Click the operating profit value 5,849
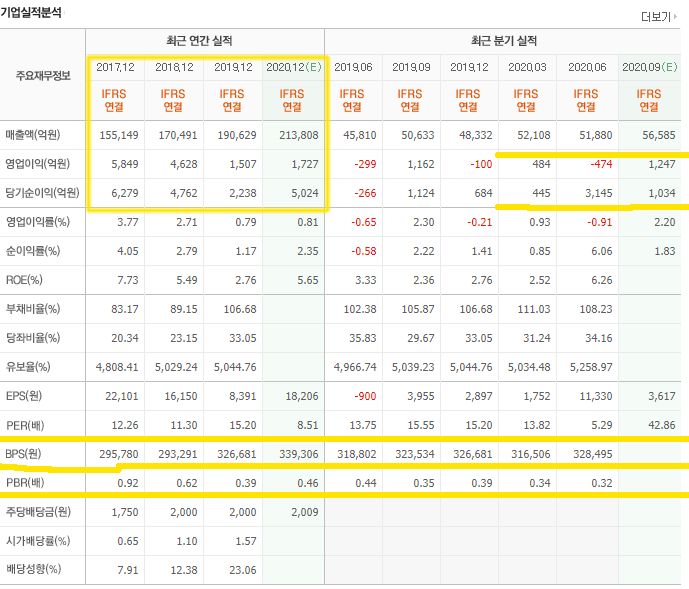Viewport: 689px width, 589px height. tap(125, 164)
